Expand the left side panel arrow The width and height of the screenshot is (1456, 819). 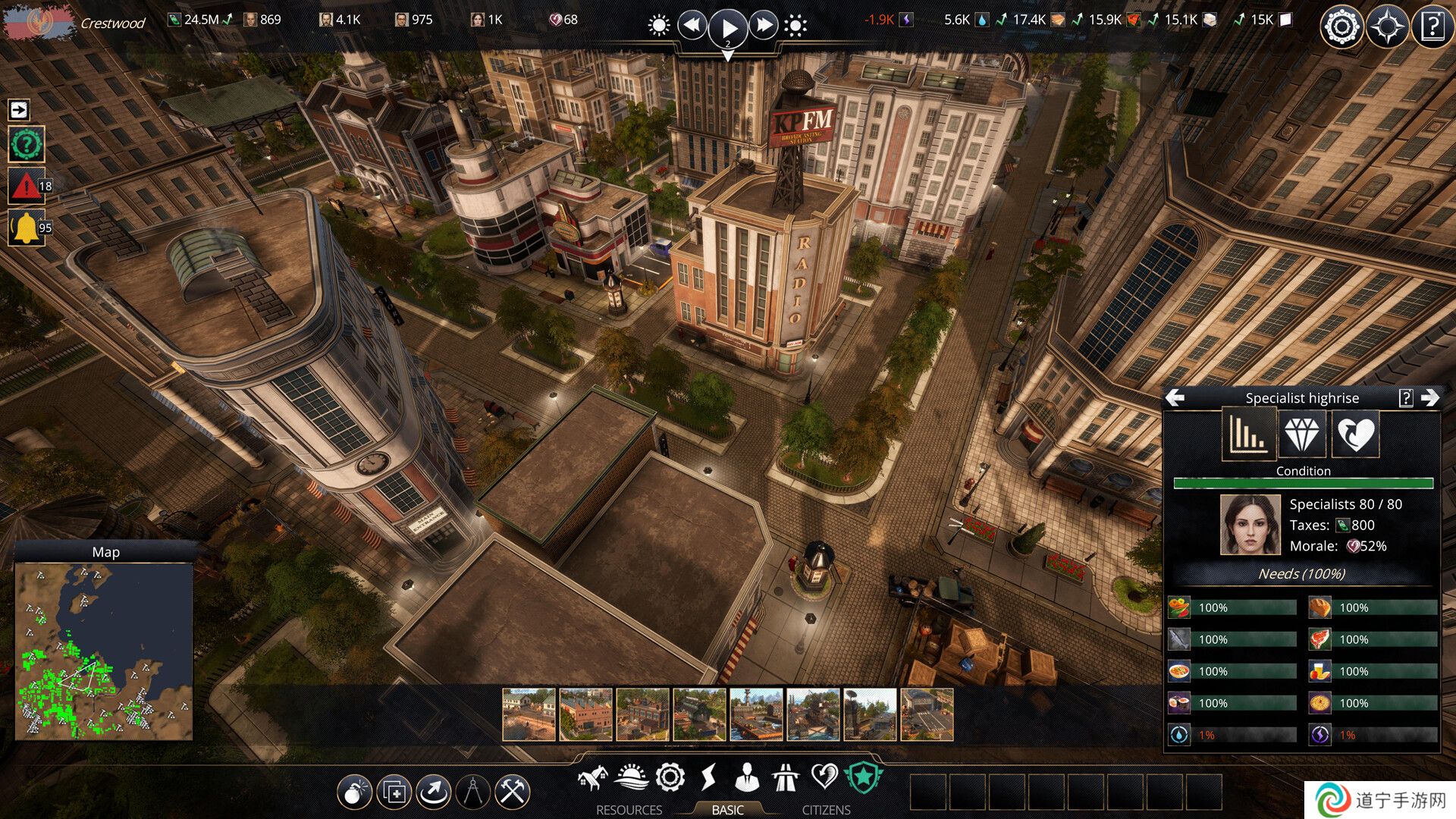click(x=19, y=110)
